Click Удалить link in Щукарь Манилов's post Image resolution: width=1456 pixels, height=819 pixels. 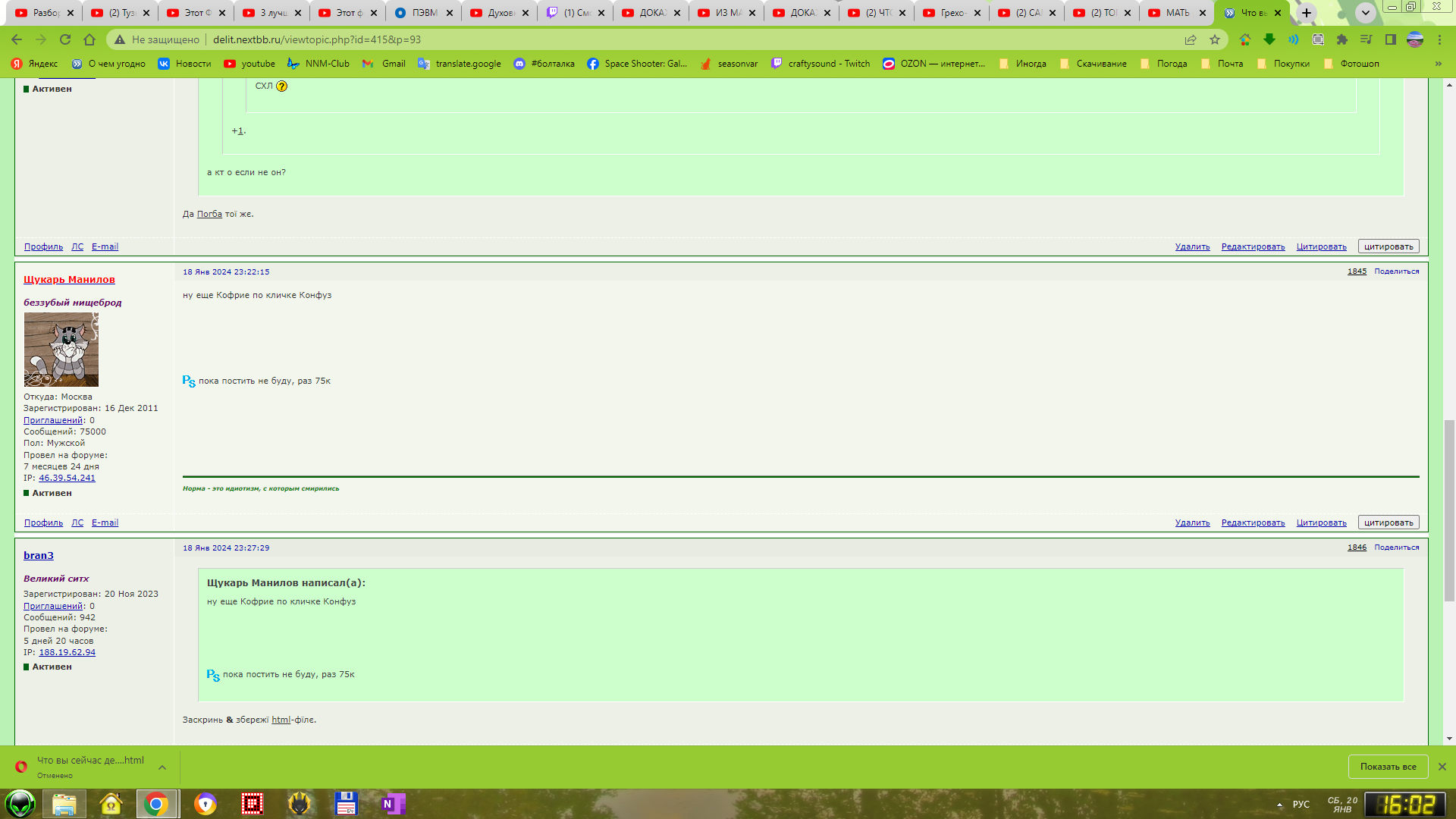1192,522
